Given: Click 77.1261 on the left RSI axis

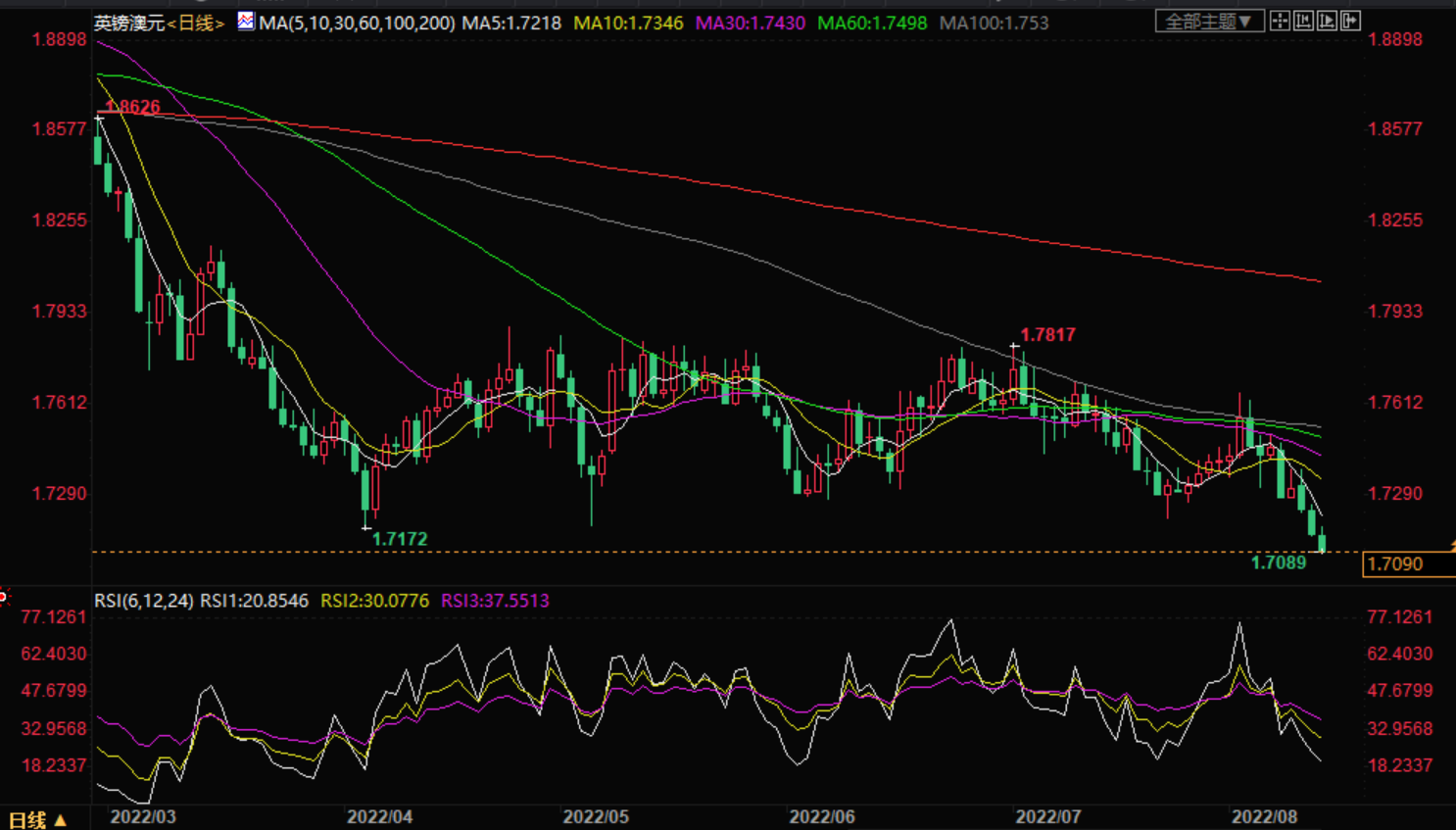Looking at the screenshot, I should [55, 616].
